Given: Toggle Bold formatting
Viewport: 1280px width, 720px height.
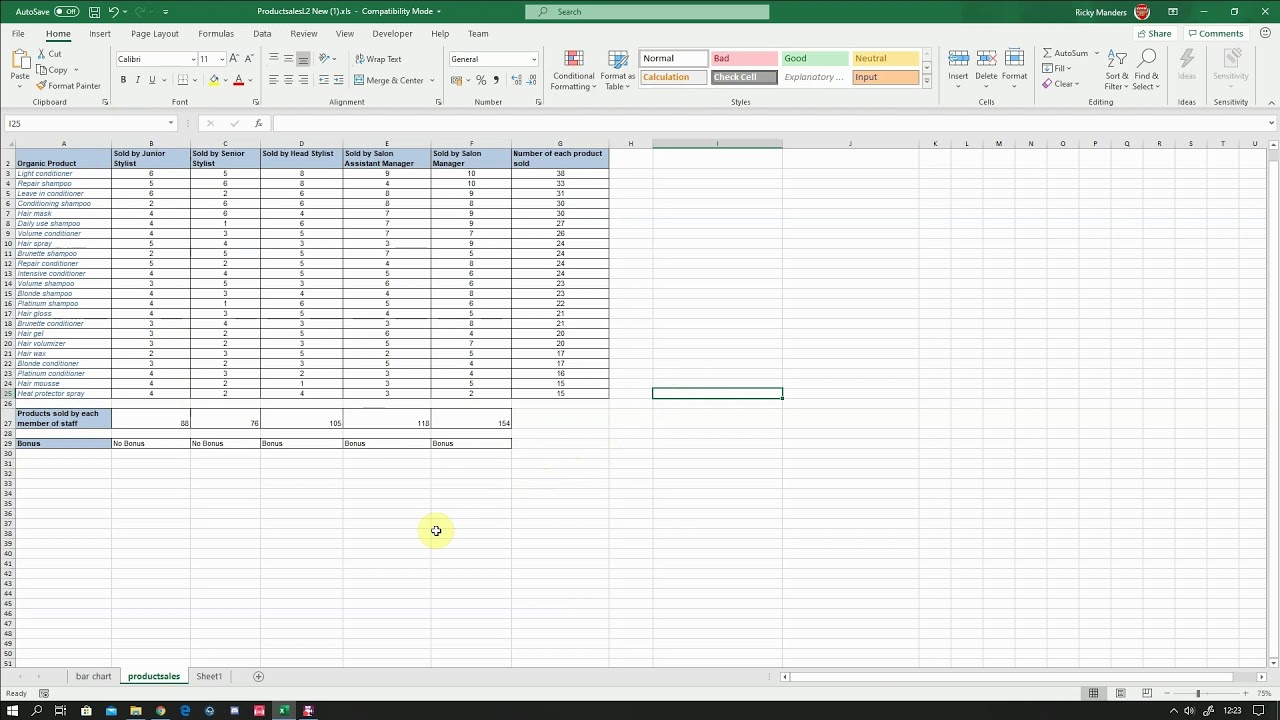Looking at the screenshot, I should pos(124,80).
